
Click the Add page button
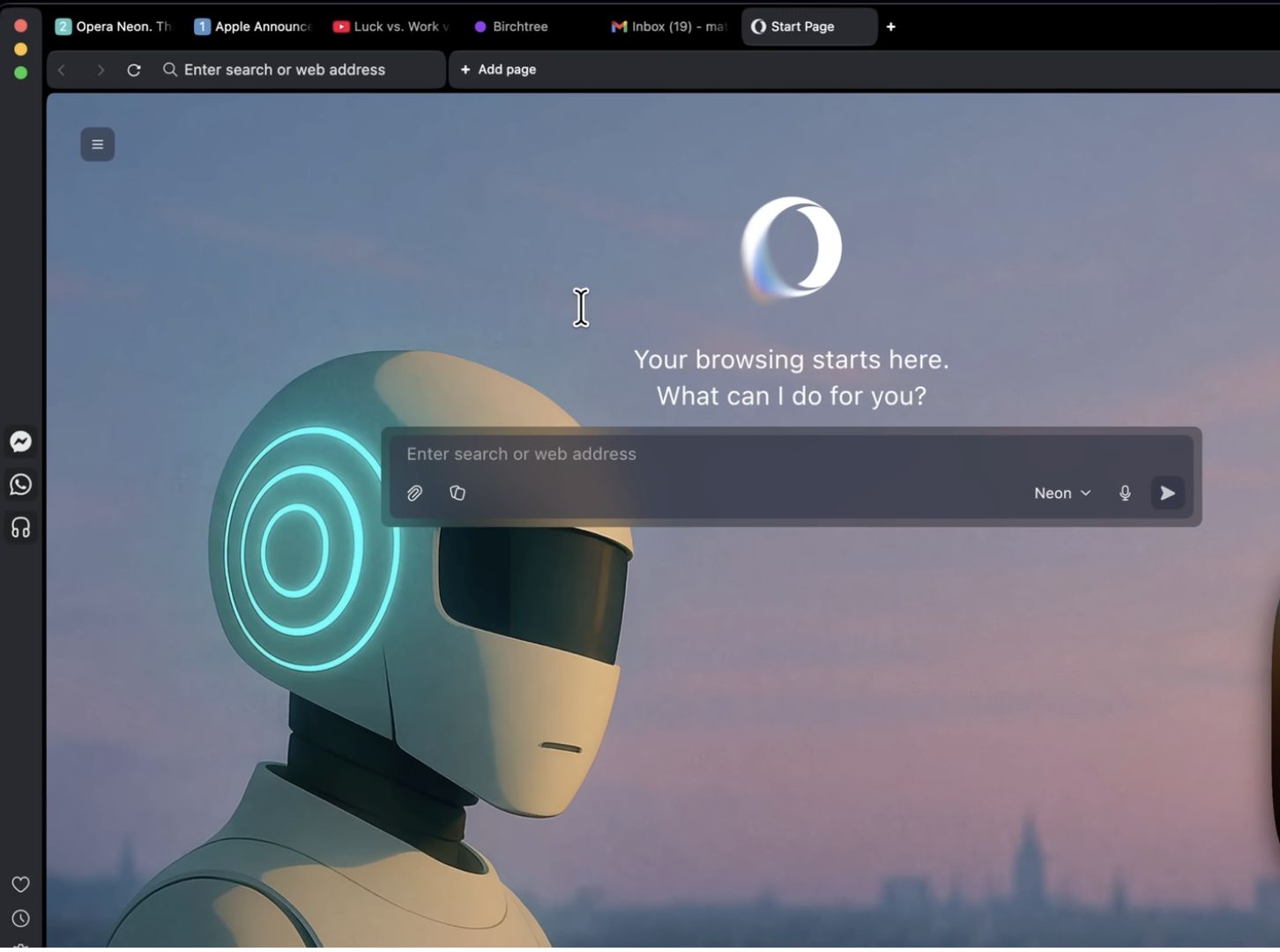click(499, 70)
